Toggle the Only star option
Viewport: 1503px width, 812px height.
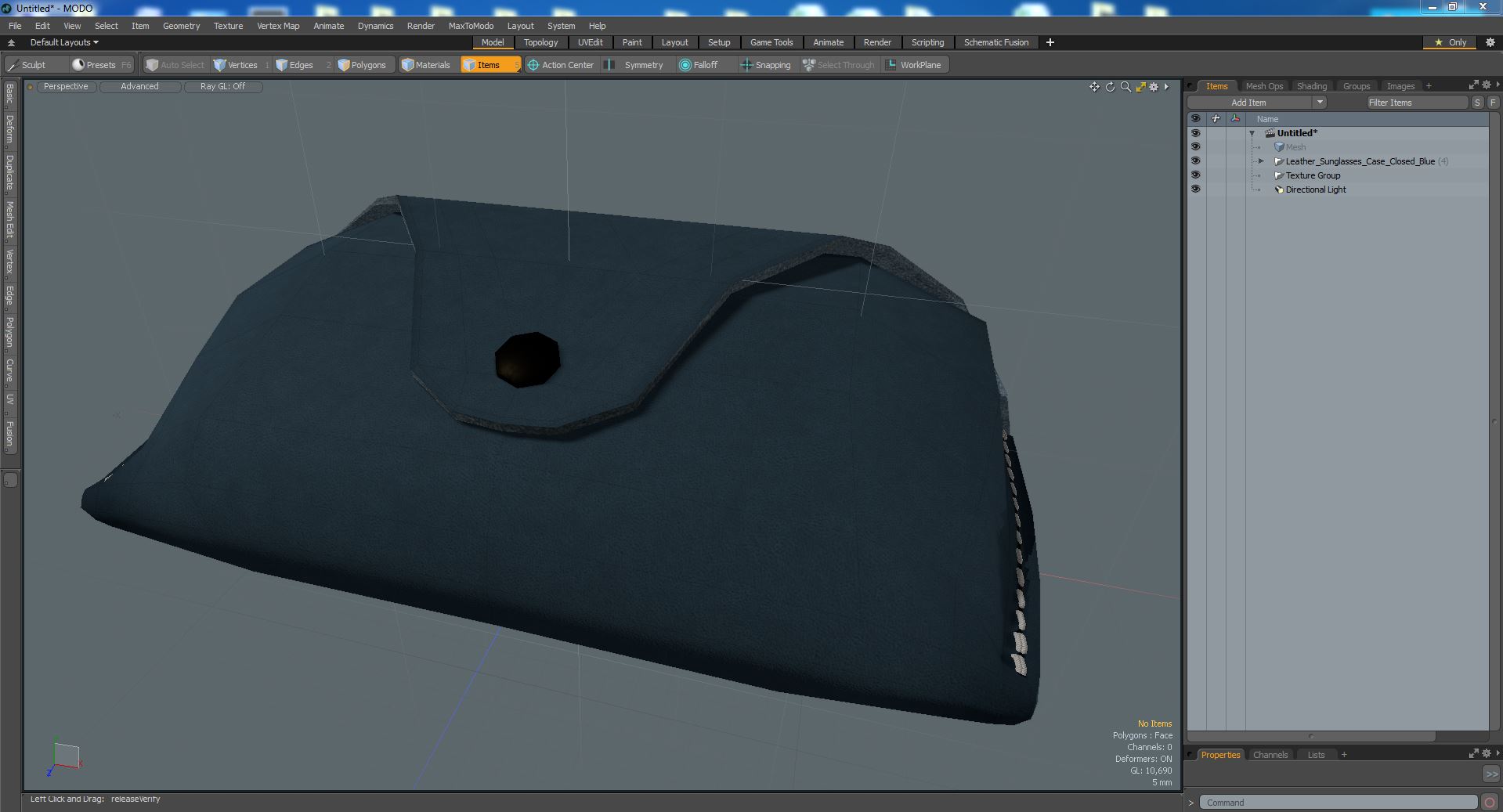1451,42
